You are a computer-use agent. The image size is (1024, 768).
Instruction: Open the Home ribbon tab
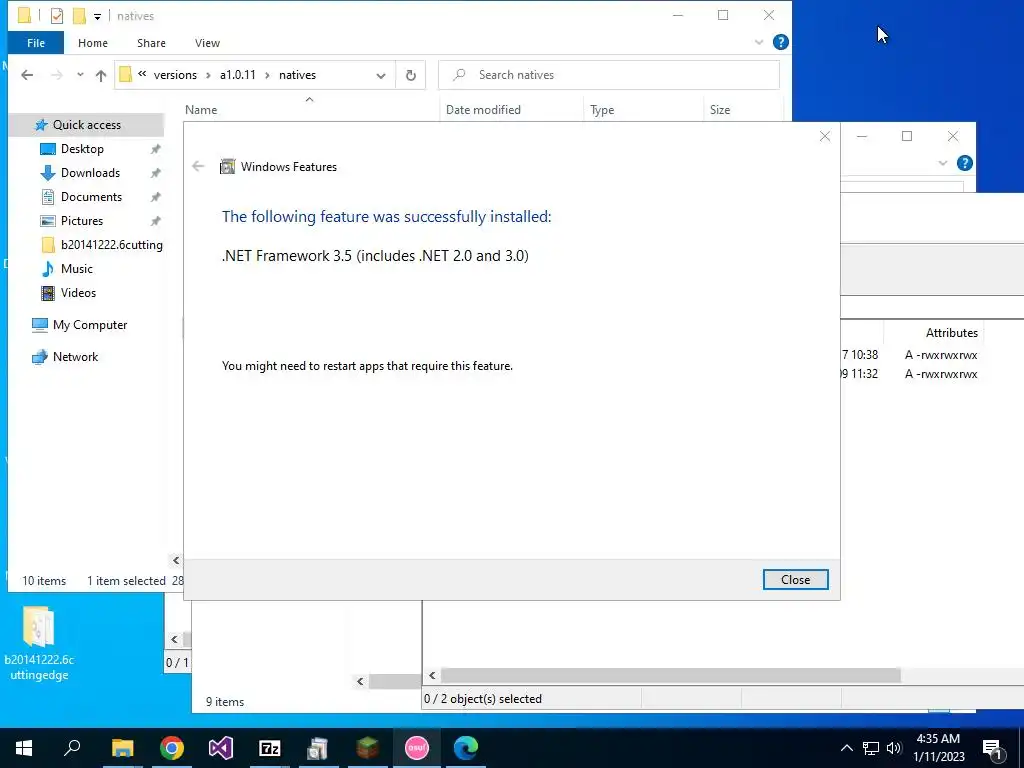tap(93, 42)
